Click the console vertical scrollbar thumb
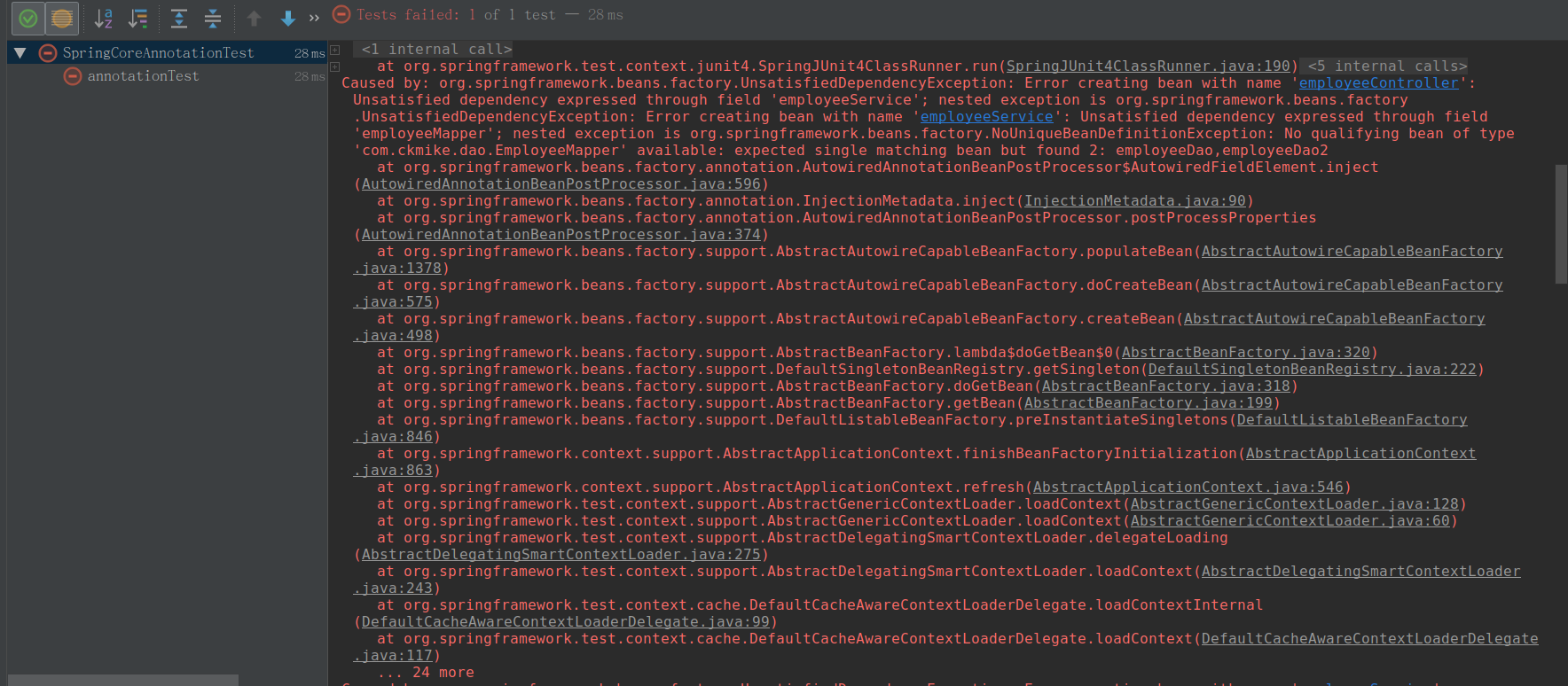Image resolution: width=1568 pixels, height=686 pixels. (x=1561, y=224)
